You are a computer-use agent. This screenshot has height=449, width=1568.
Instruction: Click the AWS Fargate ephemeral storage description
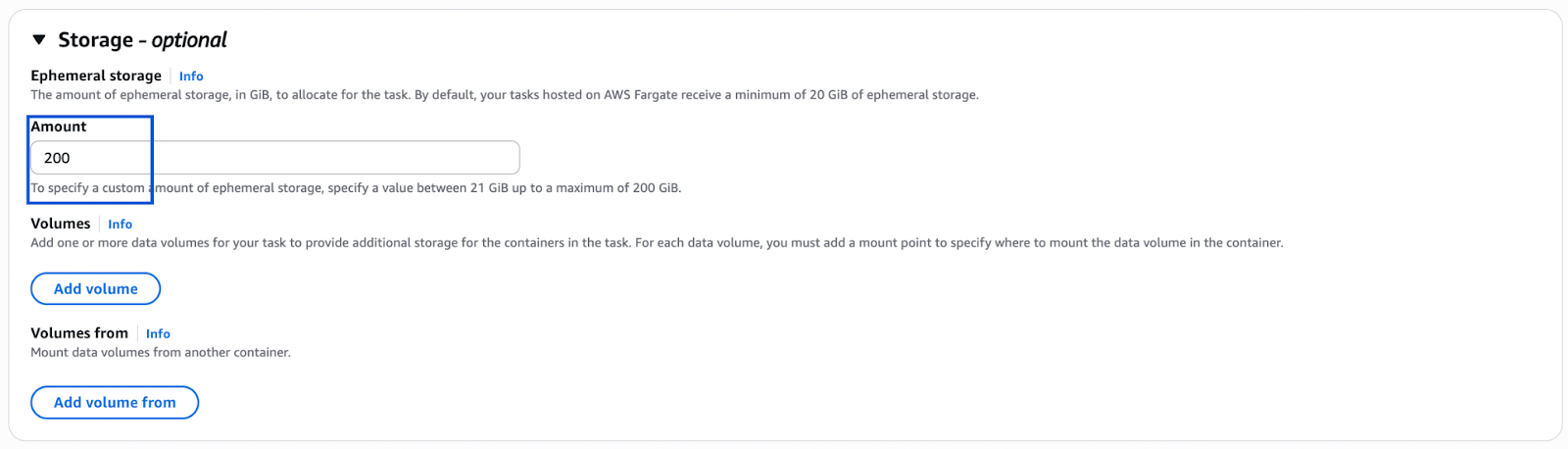504,95
